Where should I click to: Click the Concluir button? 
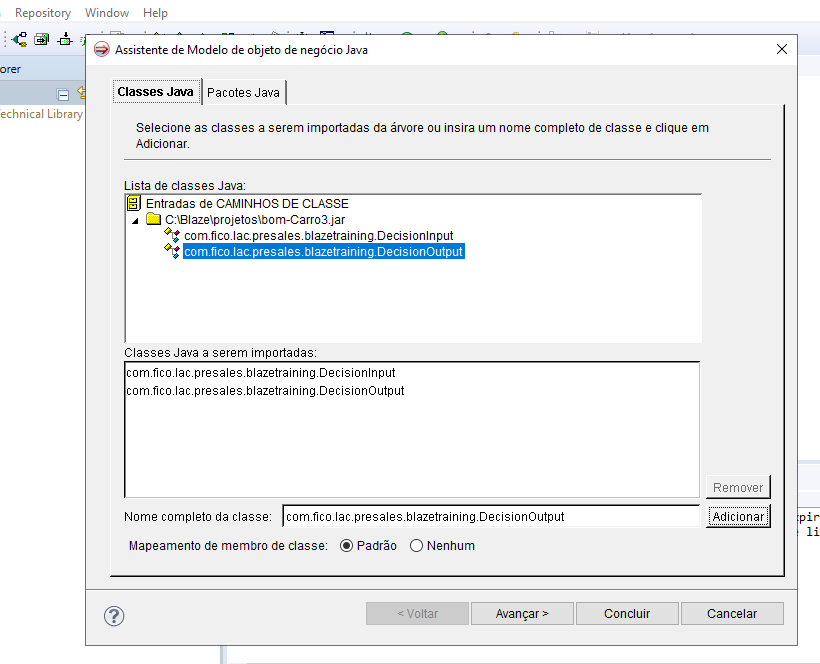[x=627, y=613]
